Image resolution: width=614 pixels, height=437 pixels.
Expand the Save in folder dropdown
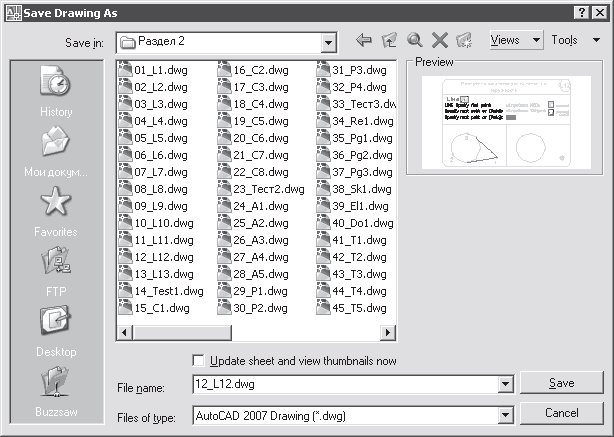(x=328, y=42)
